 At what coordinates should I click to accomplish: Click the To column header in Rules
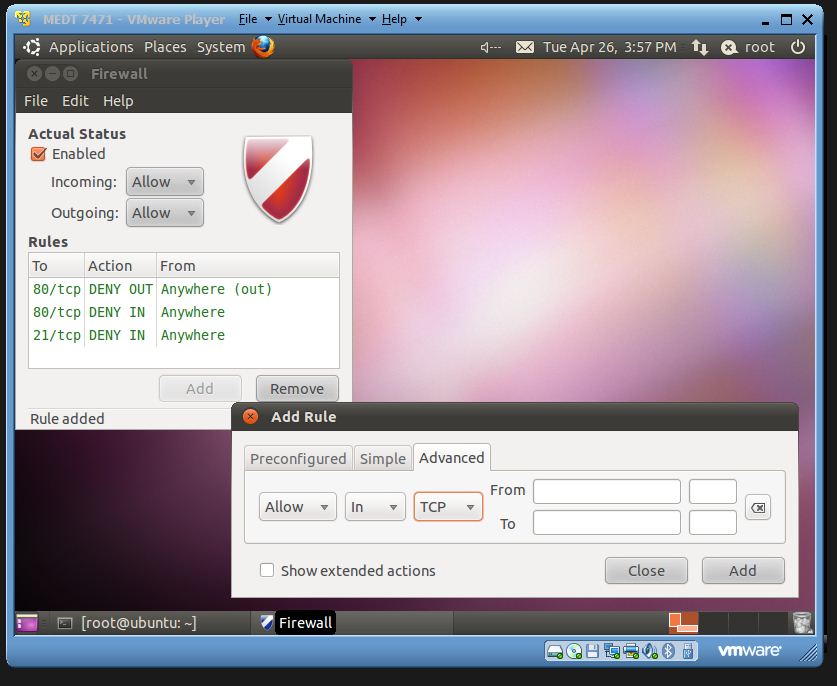(x=57, y=265)
